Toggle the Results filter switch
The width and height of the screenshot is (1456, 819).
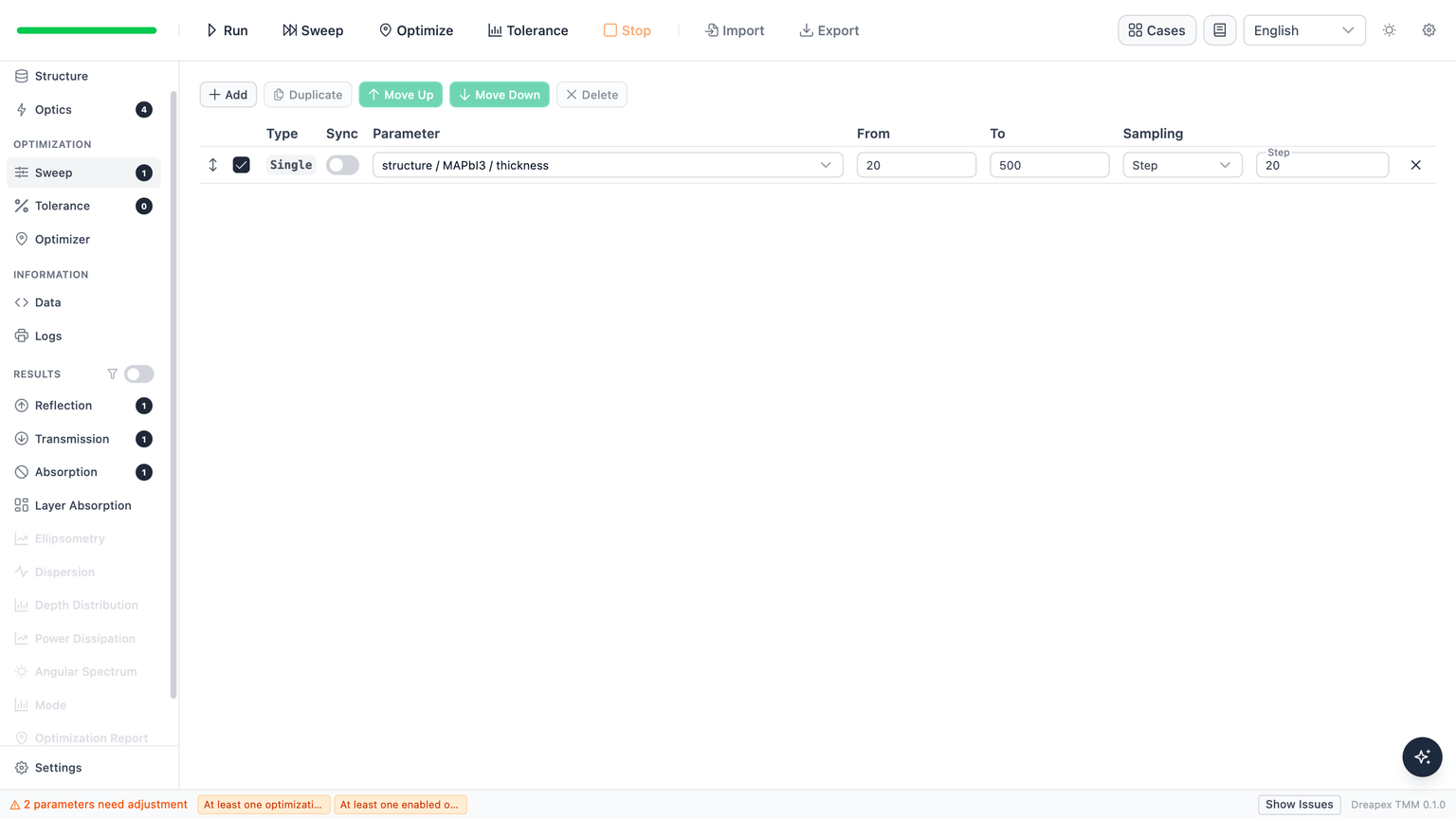coord(138,373)
